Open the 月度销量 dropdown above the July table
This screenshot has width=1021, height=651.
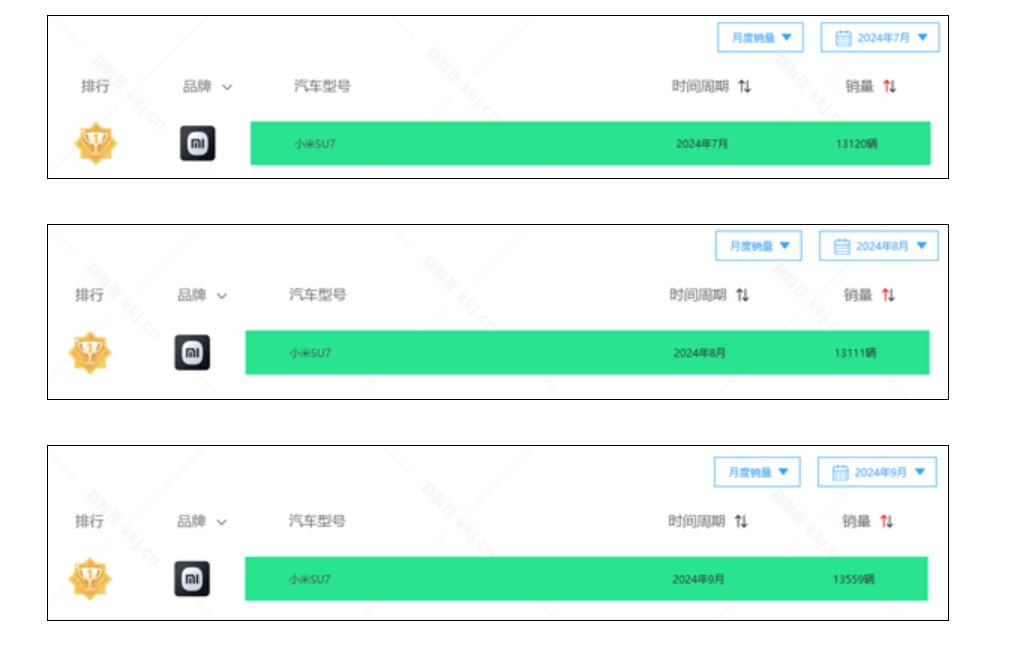tap(761, 37)
